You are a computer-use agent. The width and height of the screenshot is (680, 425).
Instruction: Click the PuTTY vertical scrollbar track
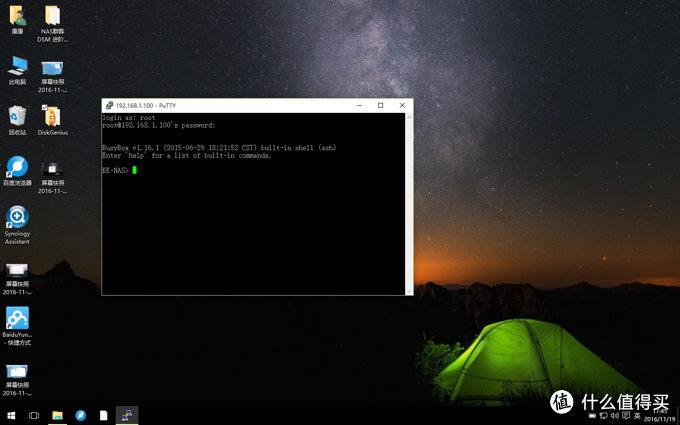409,204
